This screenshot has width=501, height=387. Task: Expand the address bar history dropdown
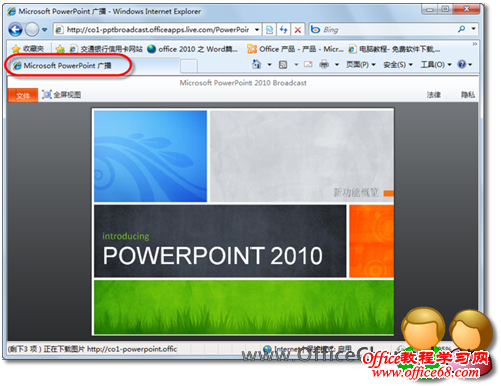click(257, 30)
